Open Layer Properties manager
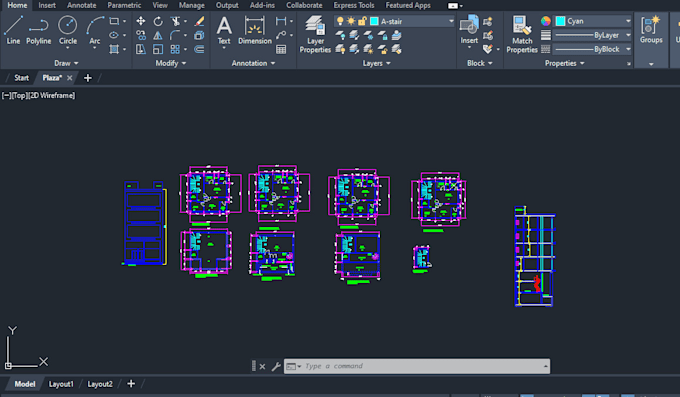This screenshot has width=680, height=397. pos(315,34)
